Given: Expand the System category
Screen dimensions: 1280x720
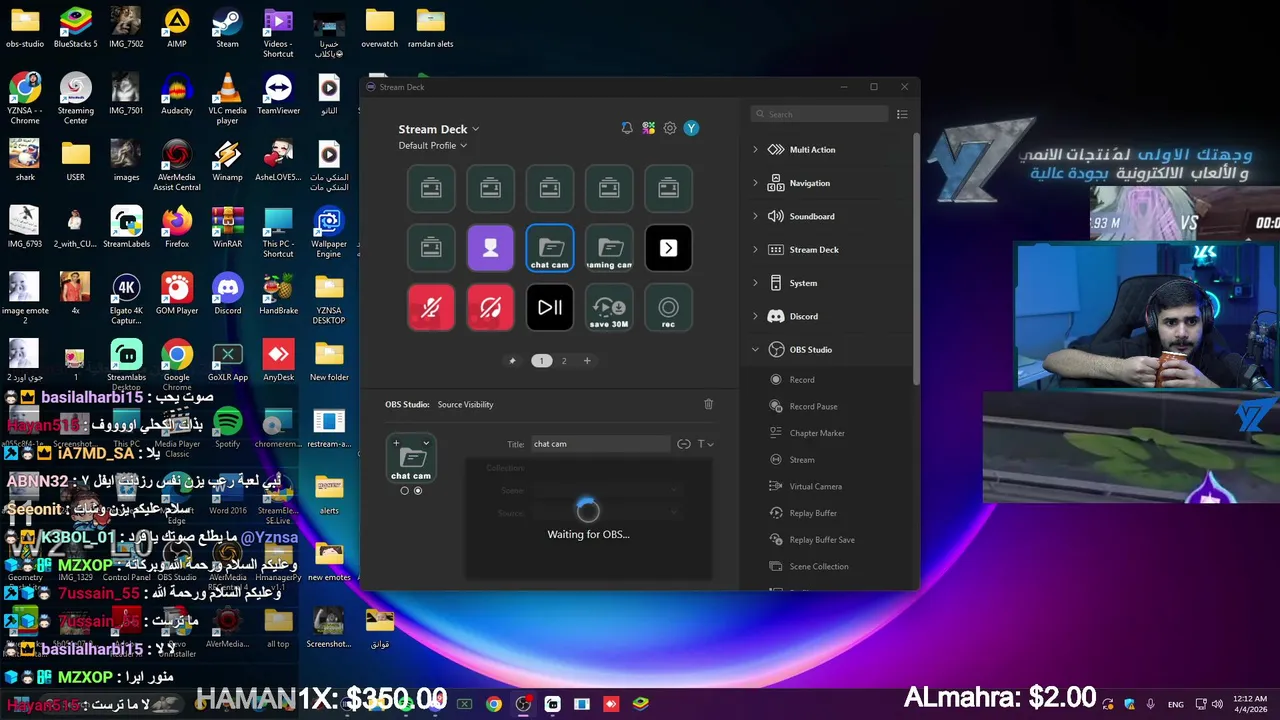Looking at the screenshot, I should tap(755, 283).
